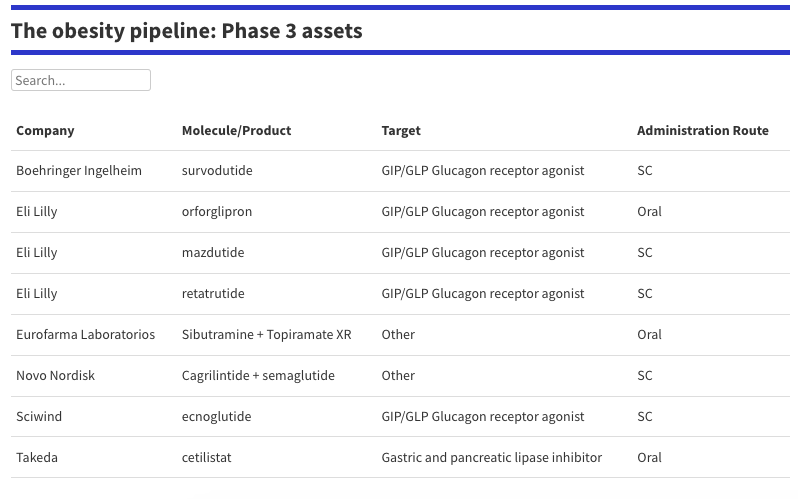The height and width of the screenshot is (499, 798).
Task: Select the Novo Nordisk company cell
Action: pos(55,376)
